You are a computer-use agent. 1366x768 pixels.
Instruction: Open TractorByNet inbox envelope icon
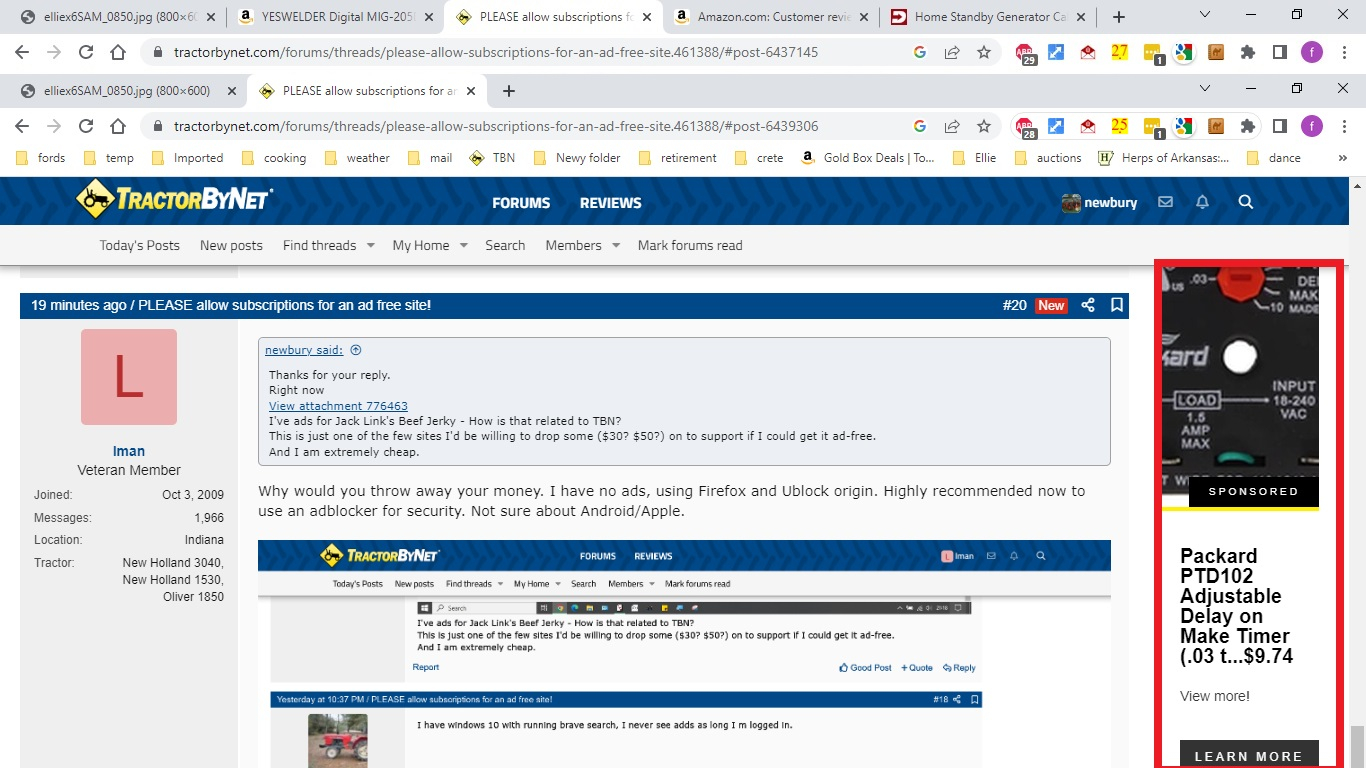[x=1165, y=202]
